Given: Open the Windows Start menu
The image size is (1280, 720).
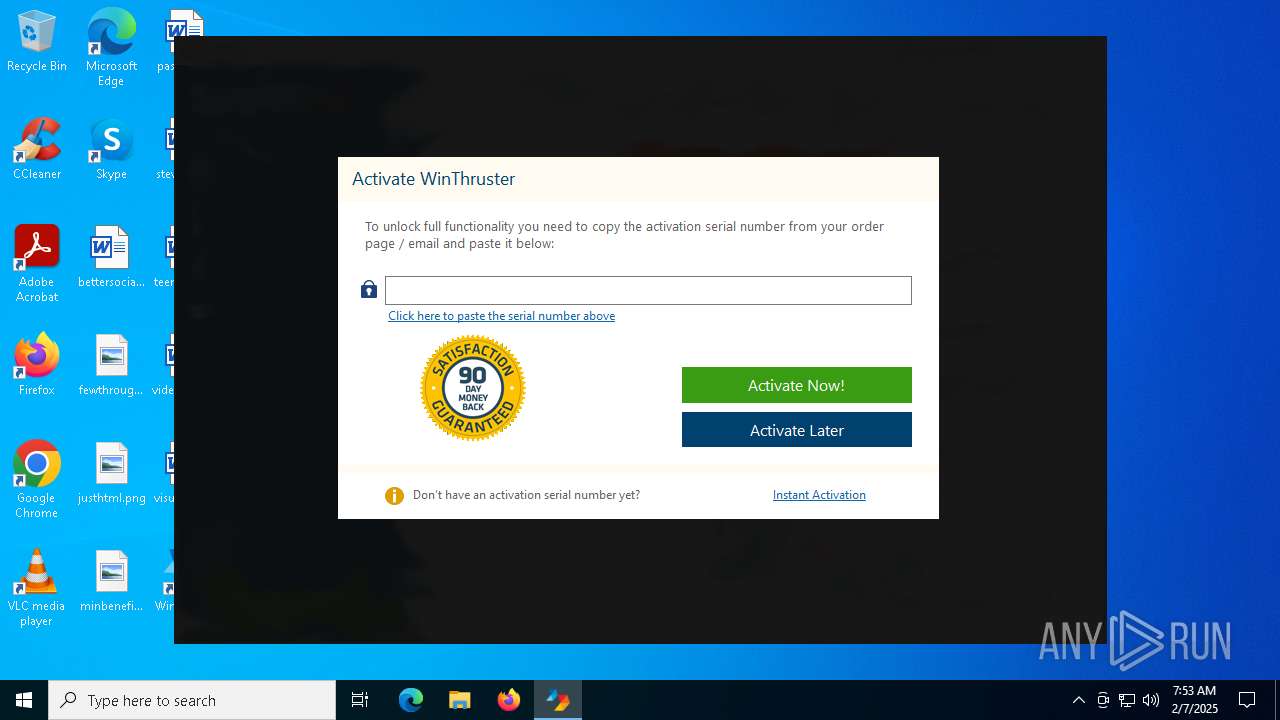Looking at the screenshot, I should pos(24,700).
